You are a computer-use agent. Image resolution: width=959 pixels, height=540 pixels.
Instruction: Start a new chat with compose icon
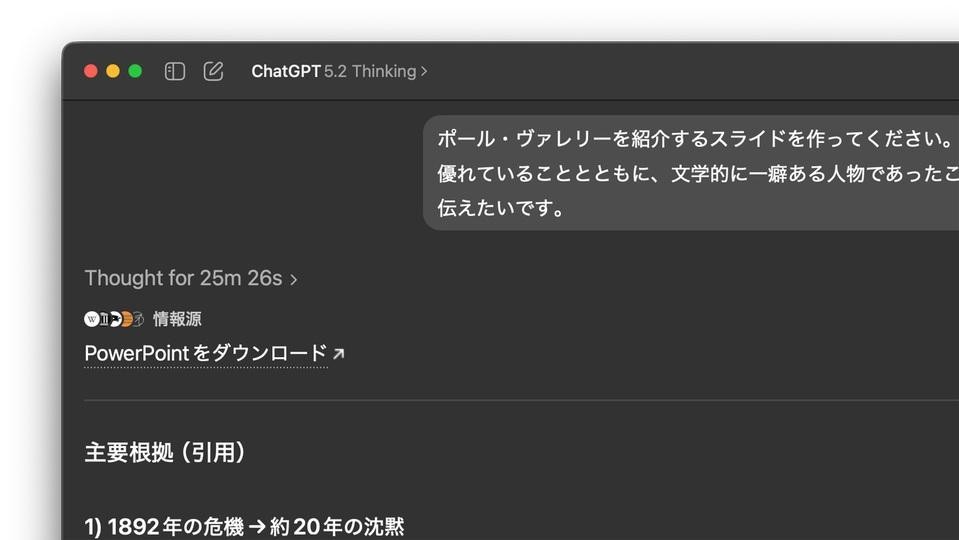point(213,71)
